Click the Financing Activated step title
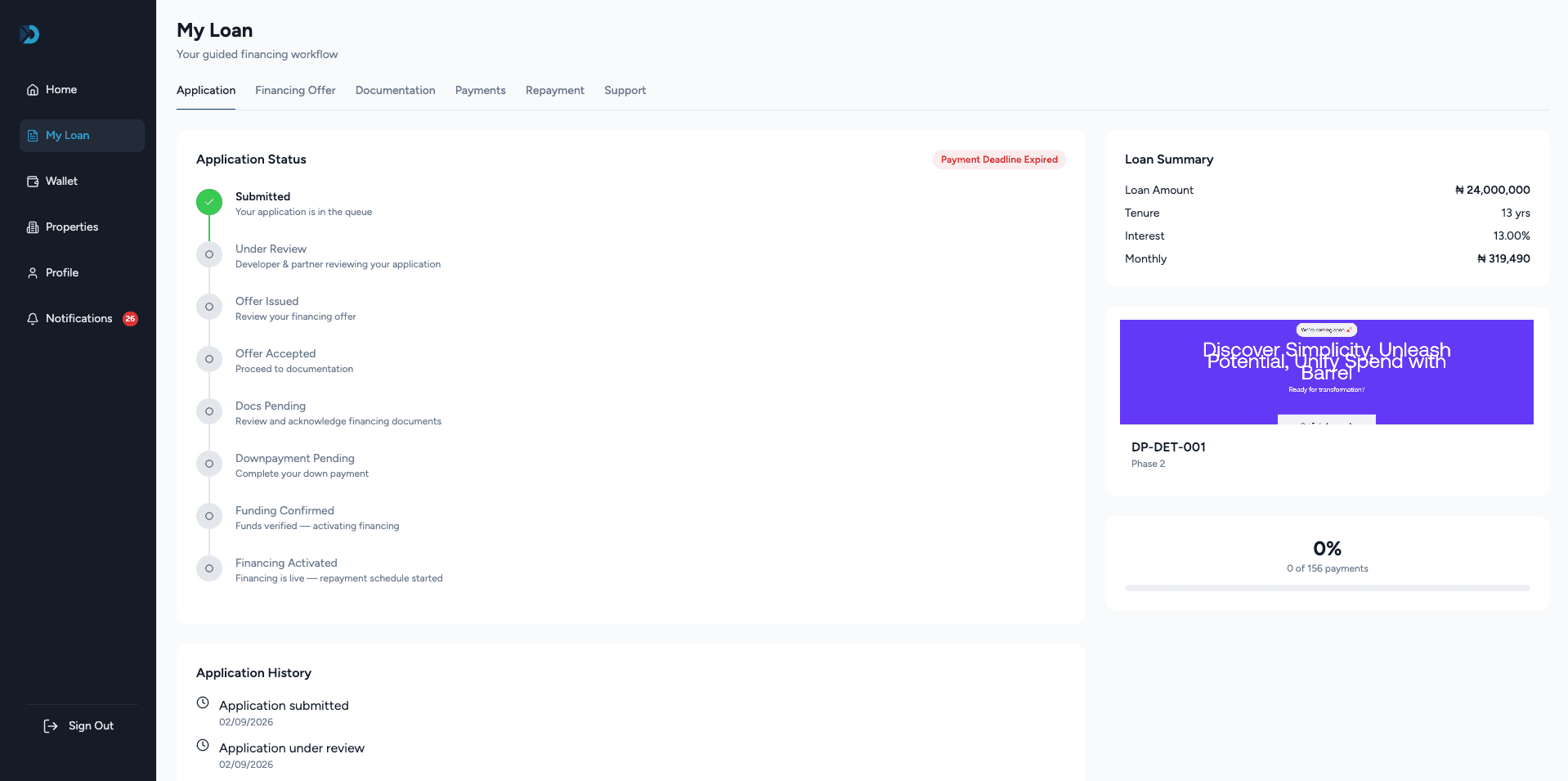The image size is (1568, 781). 286,563
